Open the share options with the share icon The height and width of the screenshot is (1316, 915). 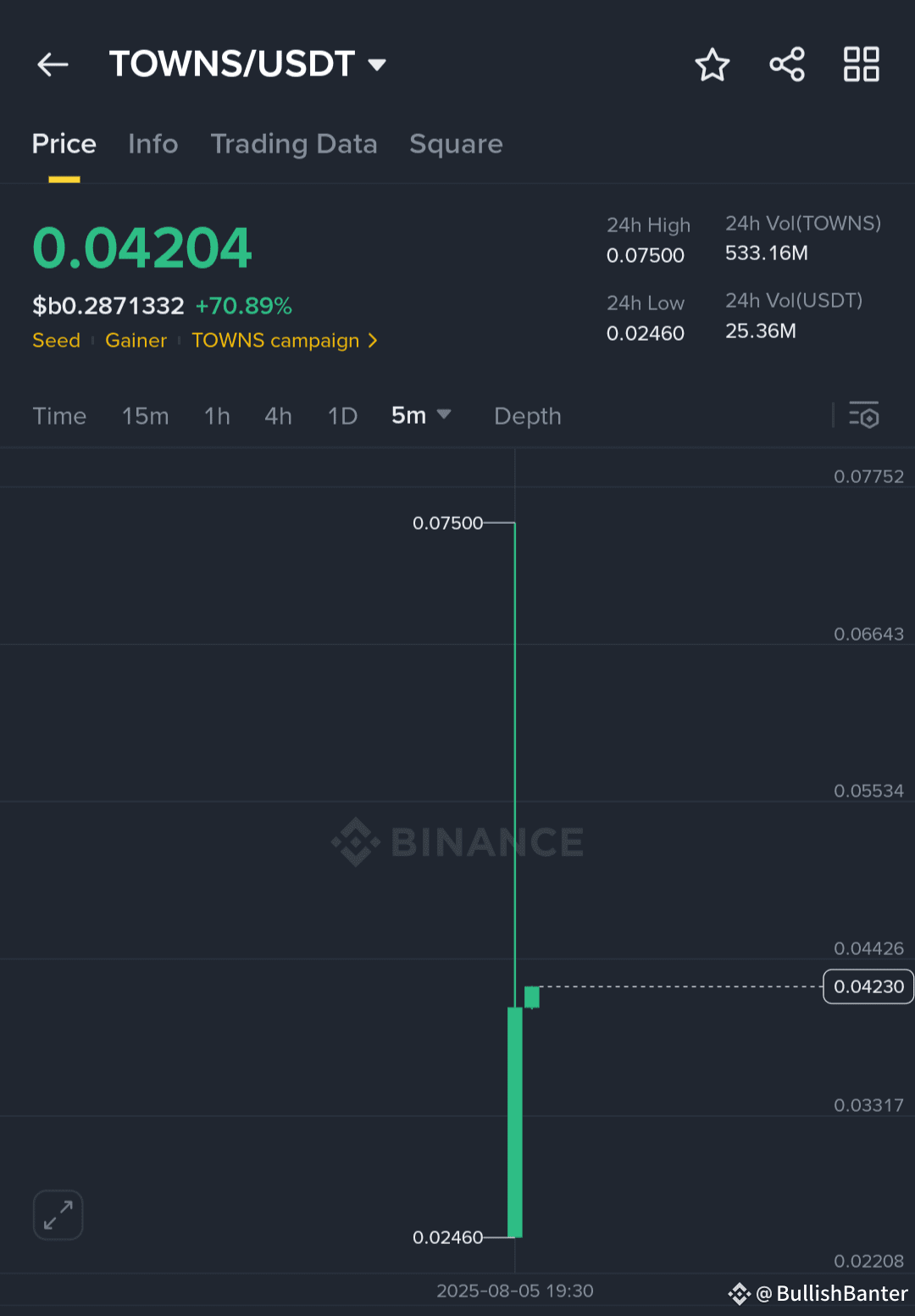[787, 64]
